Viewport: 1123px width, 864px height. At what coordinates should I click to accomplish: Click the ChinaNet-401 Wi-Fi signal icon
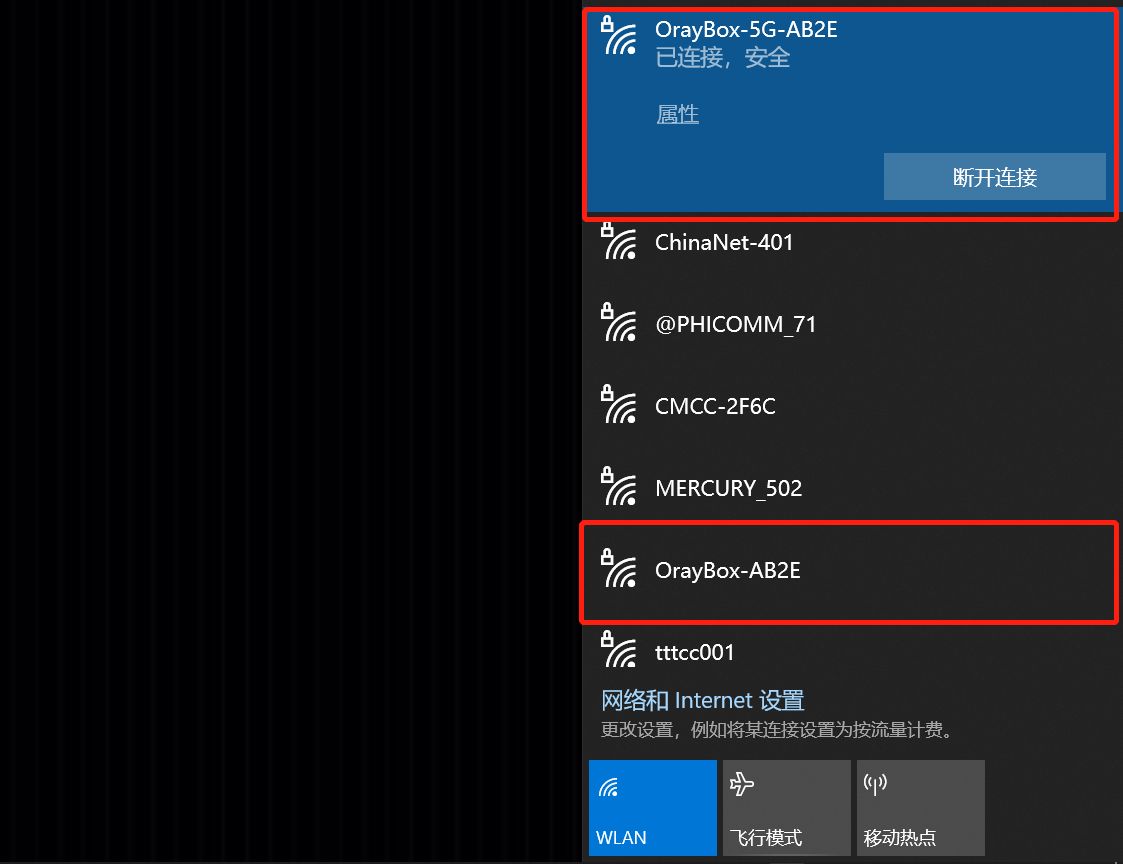click(619, 241)
